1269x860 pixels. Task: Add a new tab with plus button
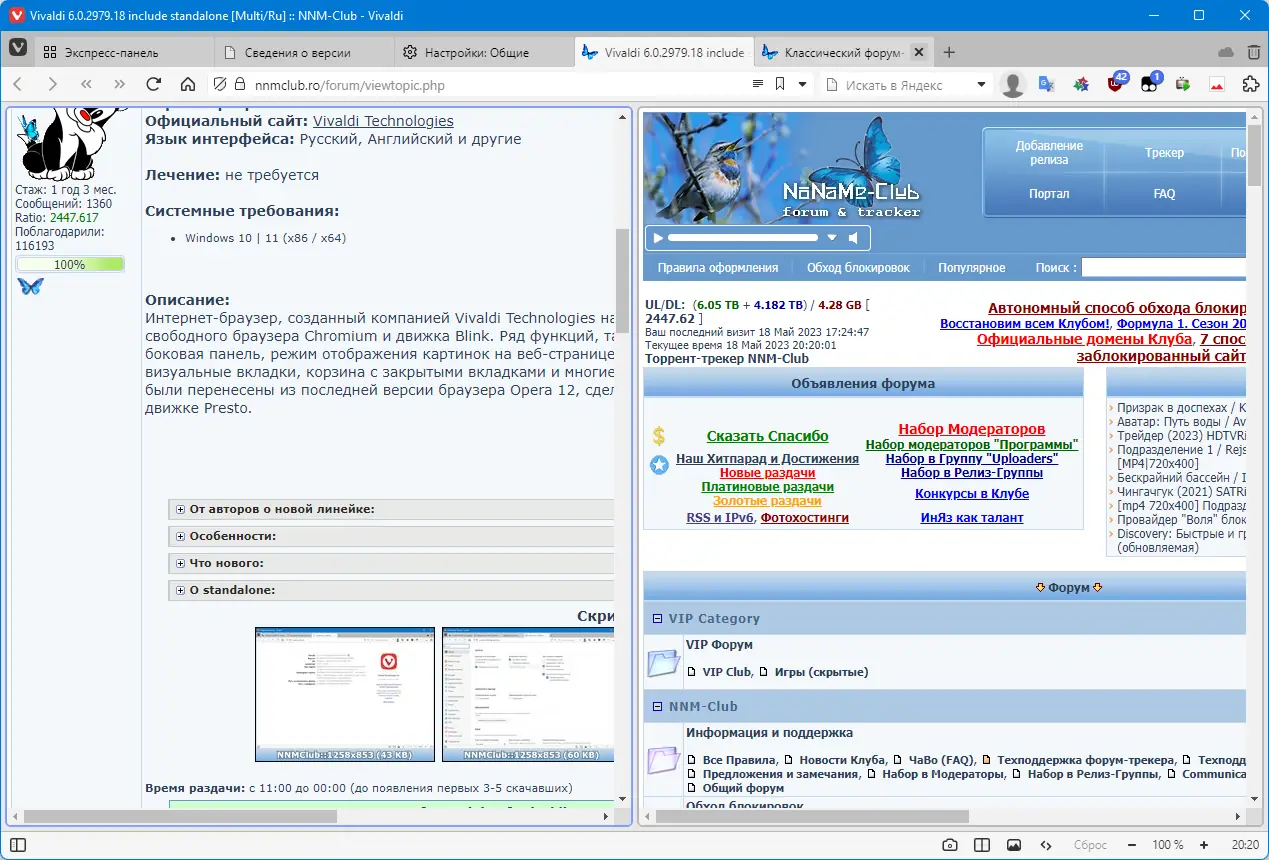coord(949,52)
